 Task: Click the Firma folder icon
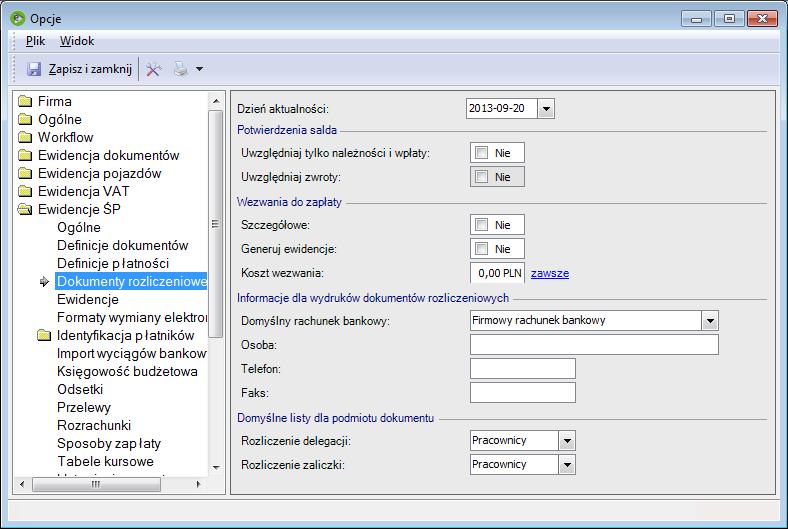click(x=25, y=101)
